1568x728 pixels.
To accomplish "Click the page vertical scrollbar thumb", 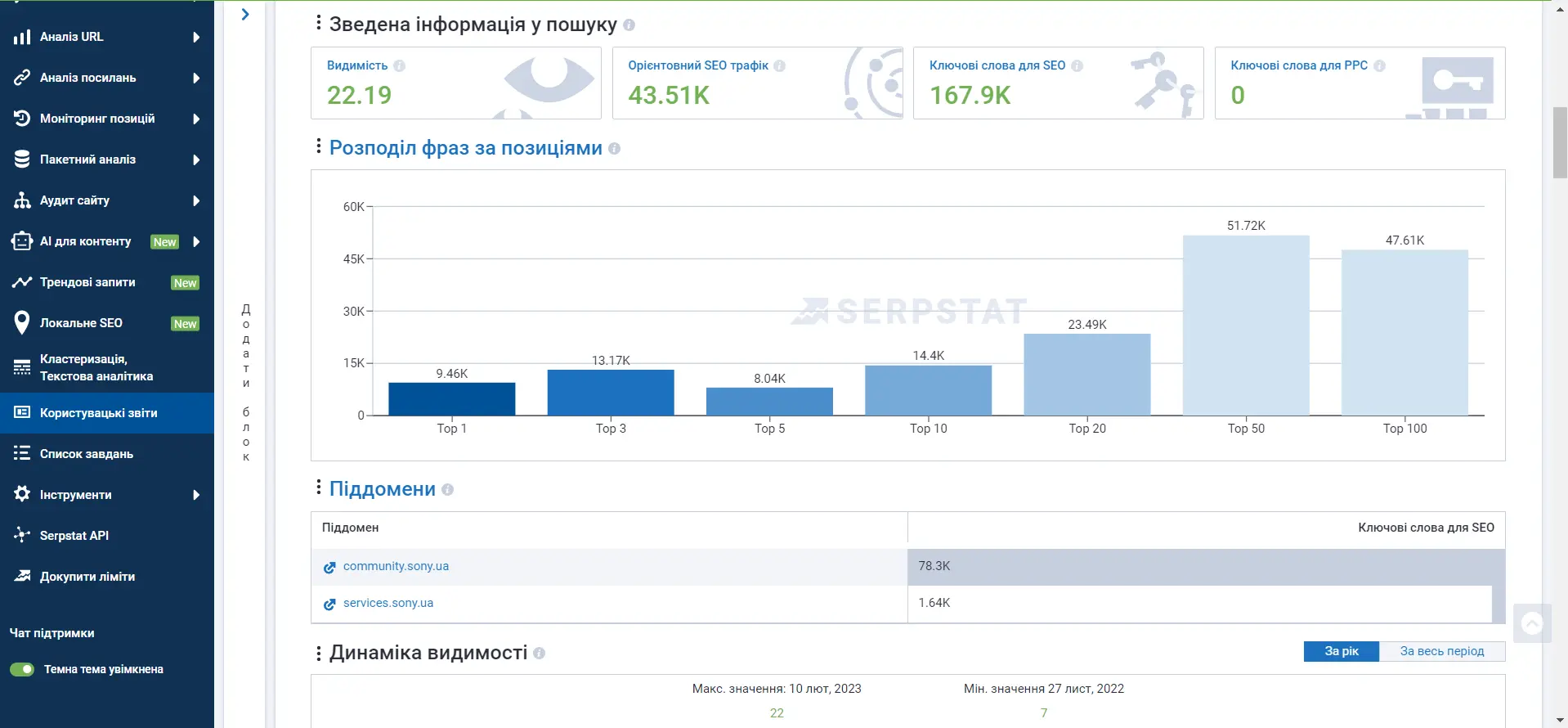I will (x=1560, y=142).
